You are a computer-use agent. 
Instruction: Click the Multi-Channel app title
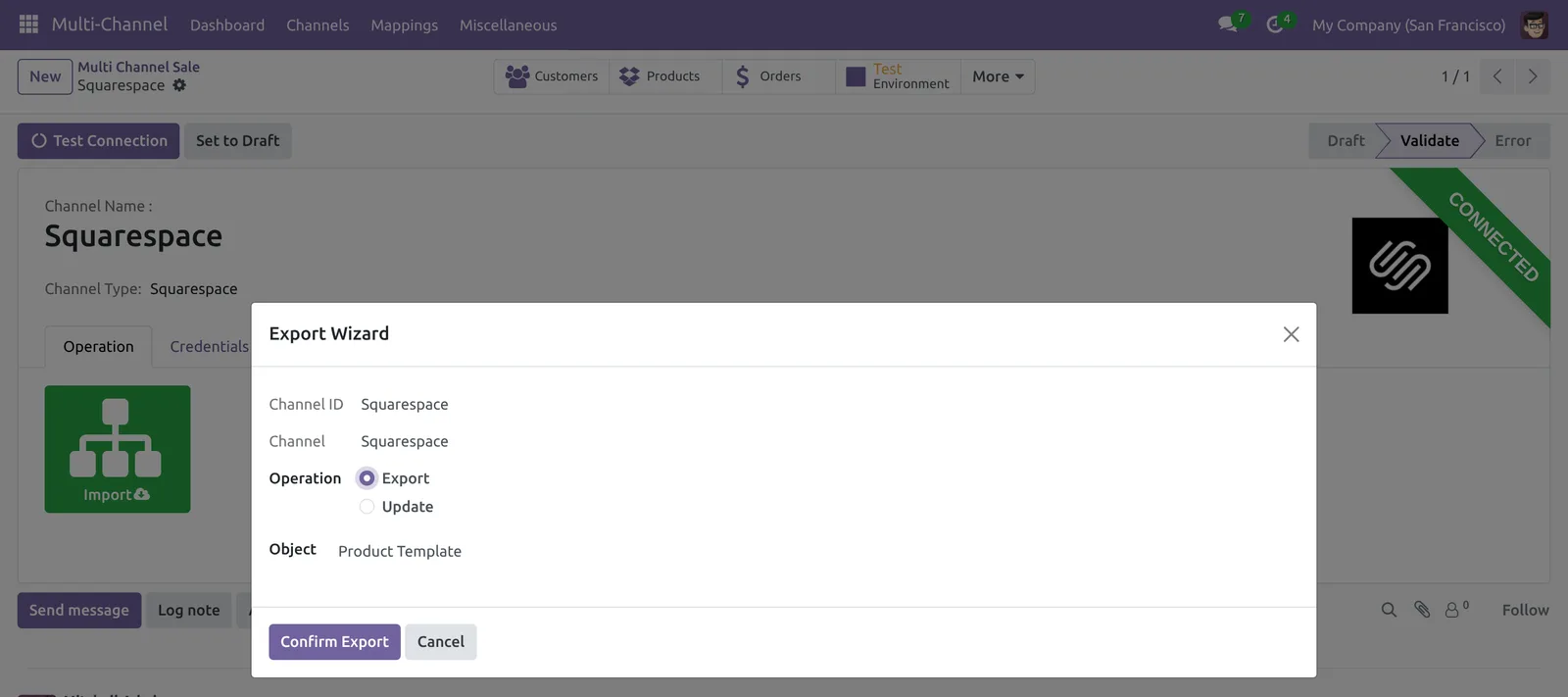pos(110,25)
